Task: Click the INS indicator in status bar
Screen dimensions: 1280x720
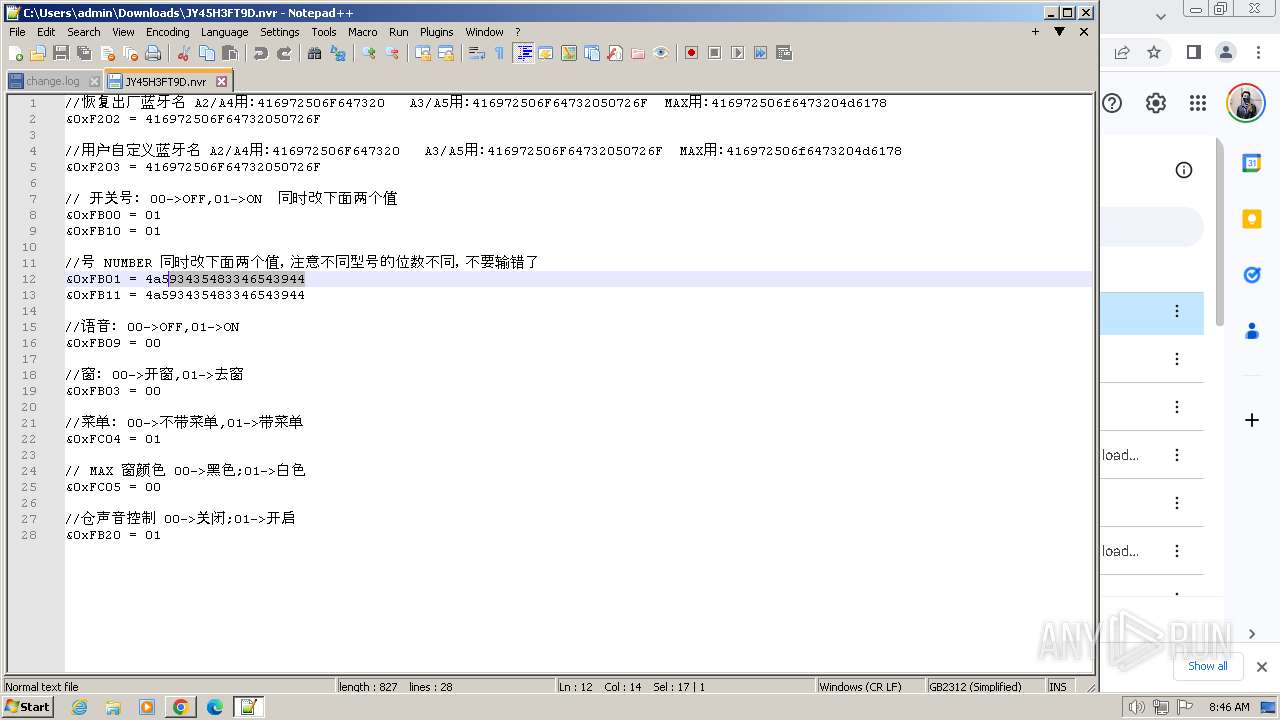Action: pos(1057,687)
